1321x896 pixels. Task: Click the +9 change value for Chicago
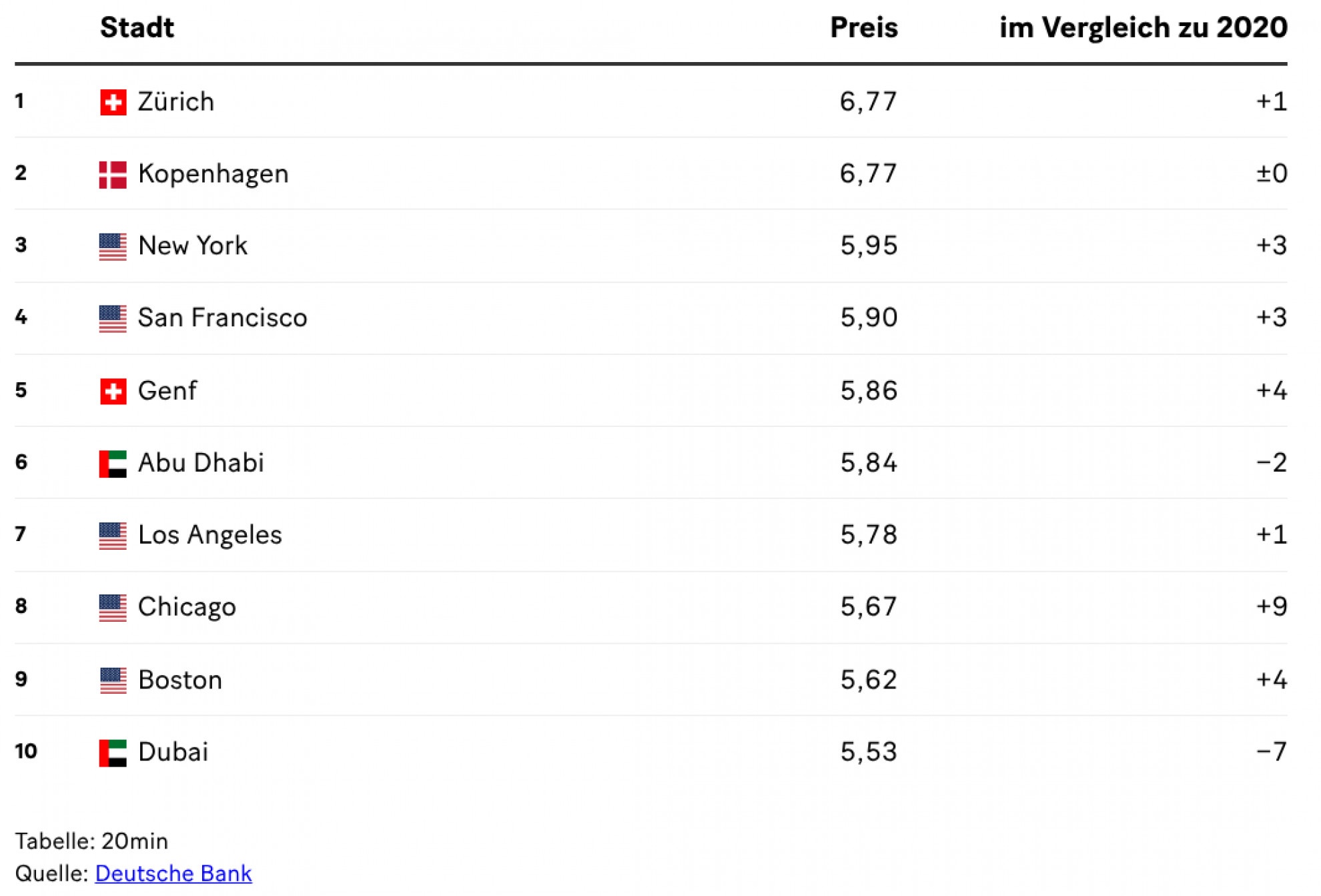point(1271,606)
